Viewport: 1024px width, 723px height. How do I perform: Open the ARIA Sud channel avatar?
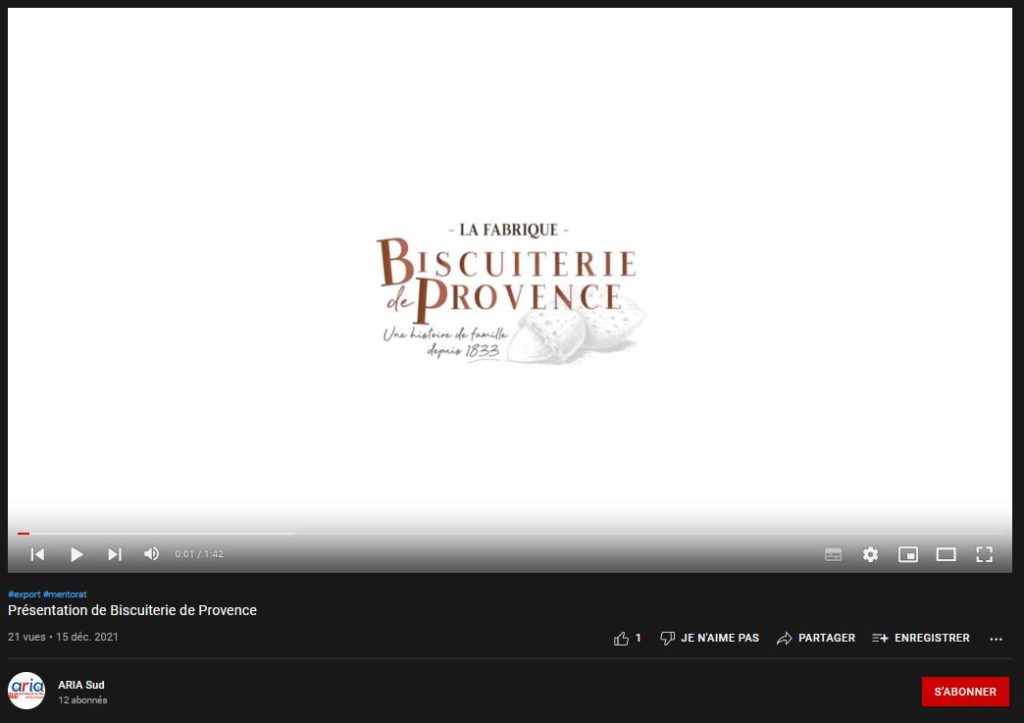point(26,691)
